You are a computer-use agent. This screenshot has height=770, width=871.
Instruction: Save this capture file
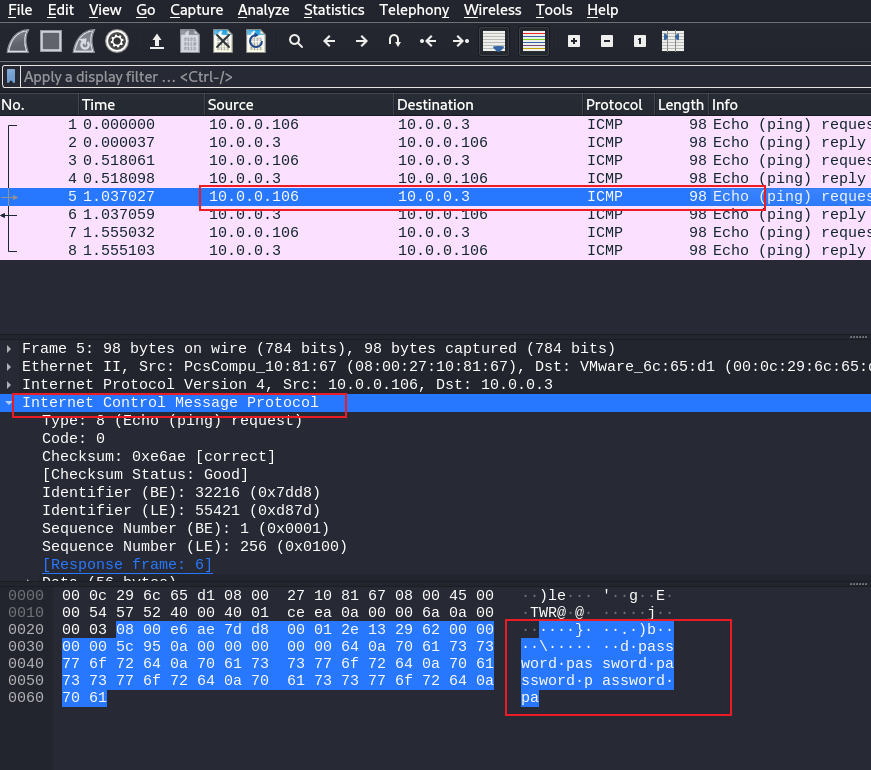point(190,41)
